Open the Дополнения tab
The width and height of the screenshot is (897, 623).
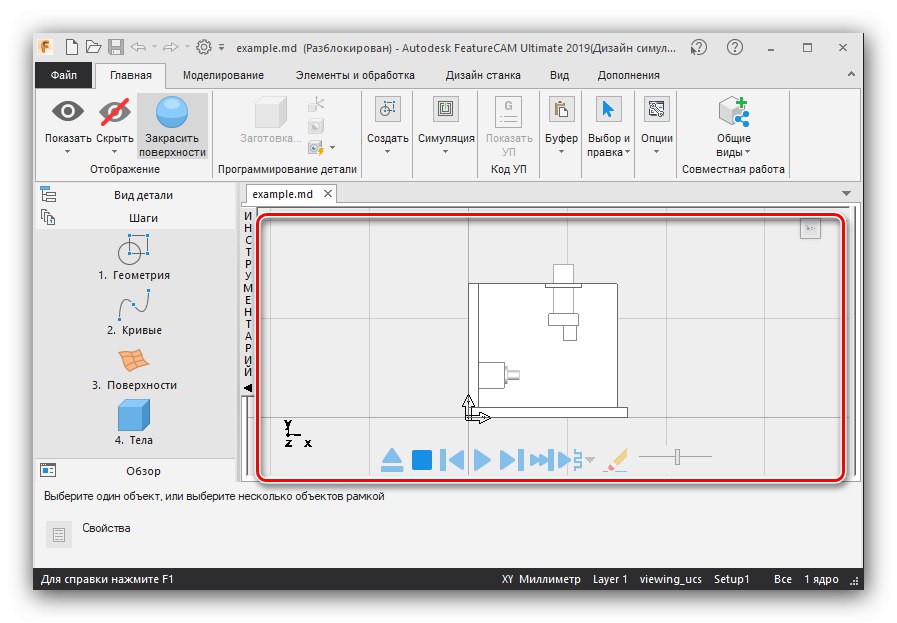628,75
